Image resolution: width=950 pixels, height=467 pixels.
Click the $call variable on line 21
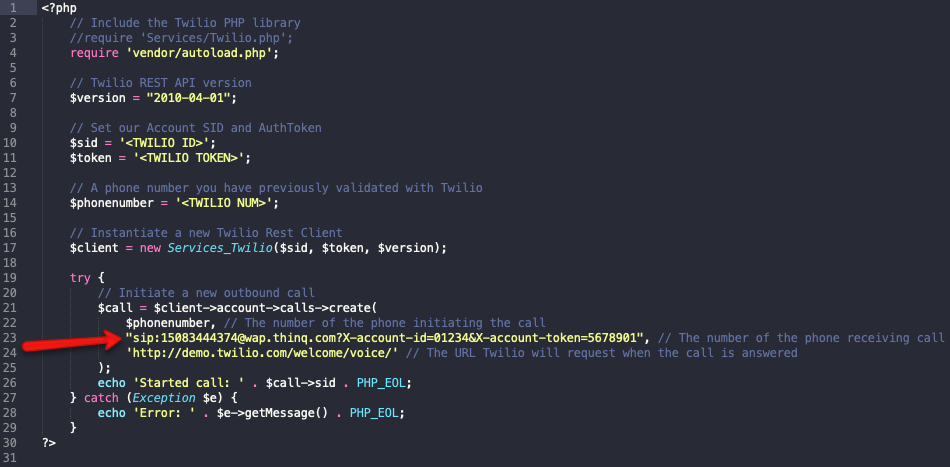point(115,308)
